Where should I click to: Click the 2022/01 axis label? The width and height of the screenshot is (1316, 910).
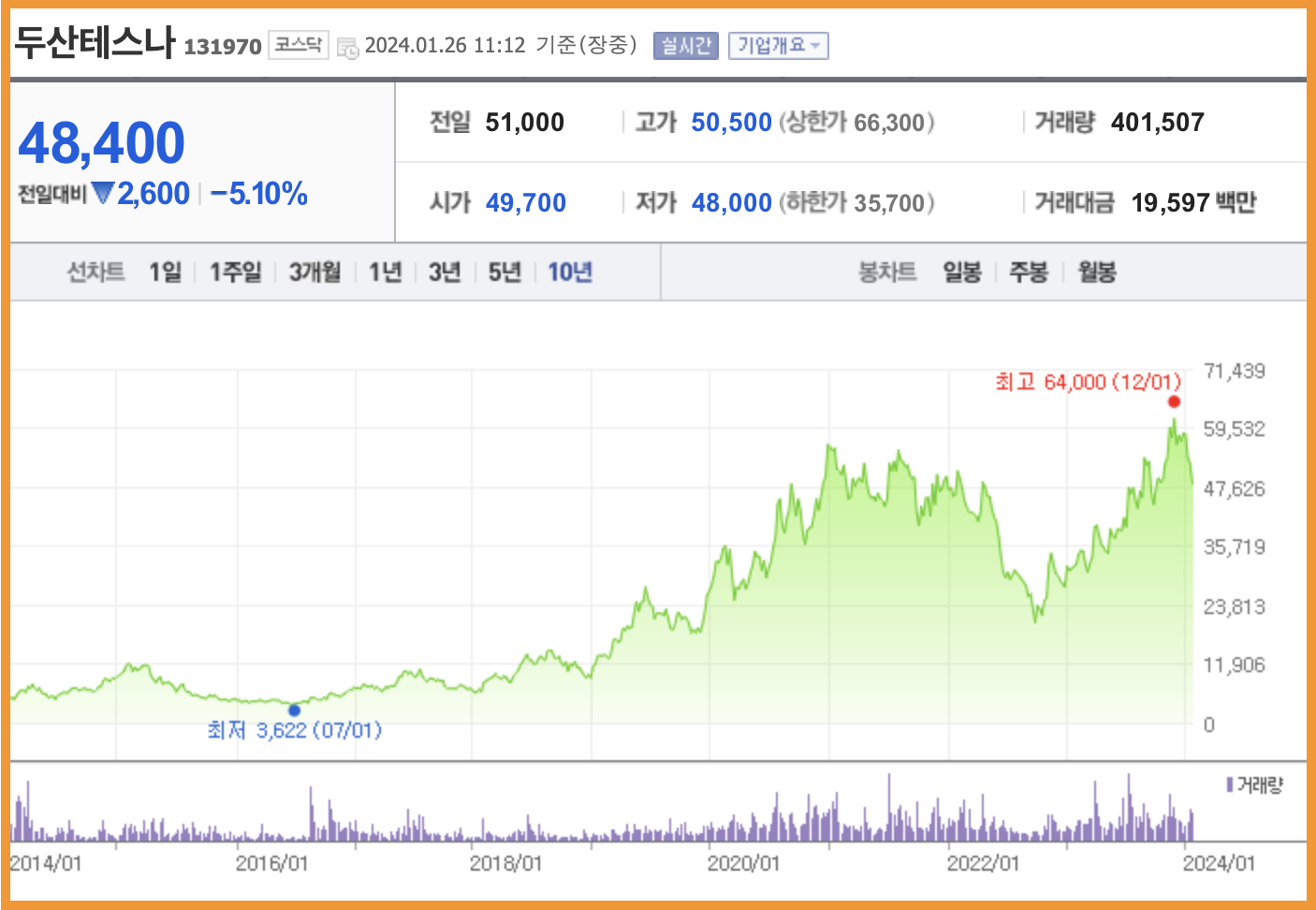tap(983, 862)
